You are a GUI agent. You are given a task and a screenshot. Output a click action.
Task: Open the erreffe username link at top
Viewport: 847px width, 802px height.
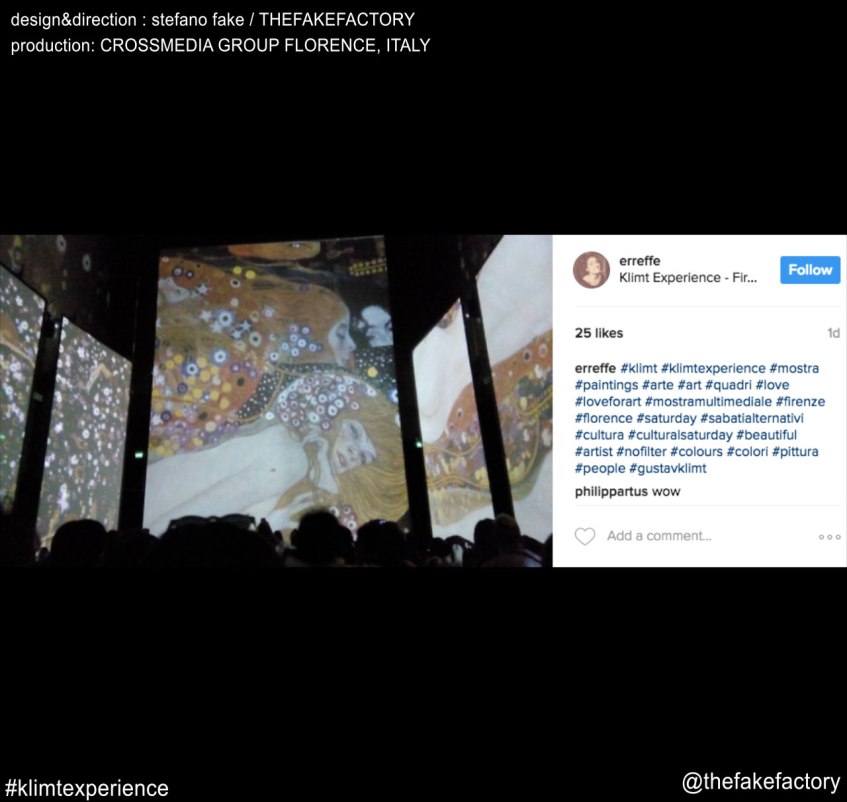[640, 261]
